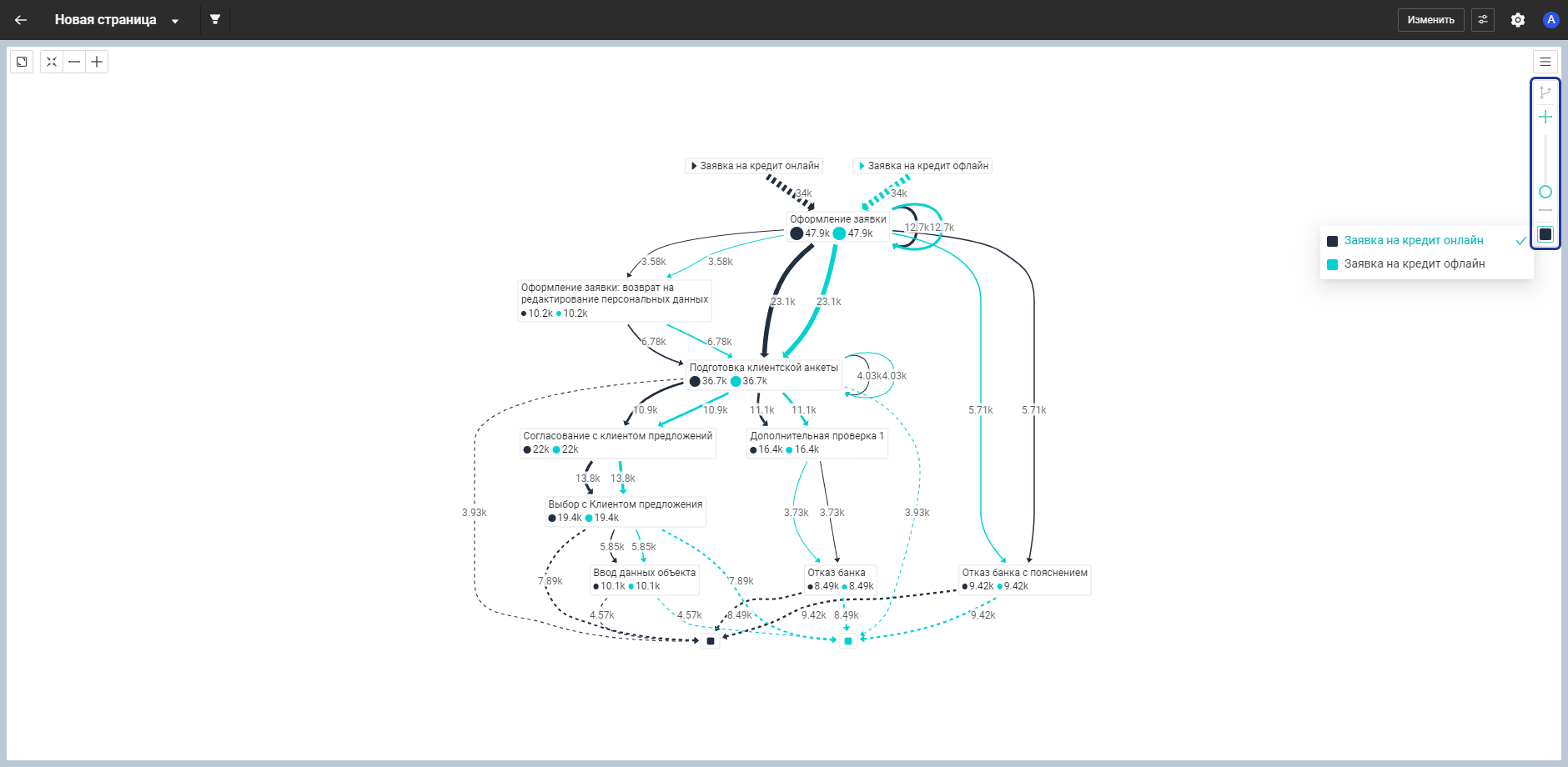The image size is (1568, 767).
Task: Click the '9.42k' teal dashed edge label
Action: pyautogui.click(x=983, y=615)
